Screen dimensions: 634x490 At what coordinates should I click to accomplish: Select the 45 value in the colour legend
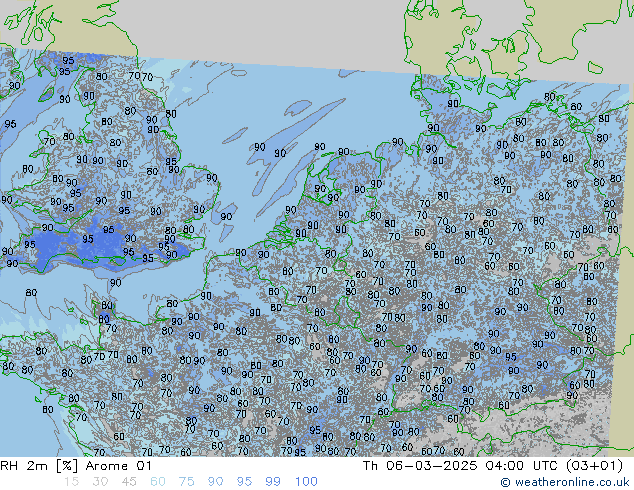tap(129, 482)
